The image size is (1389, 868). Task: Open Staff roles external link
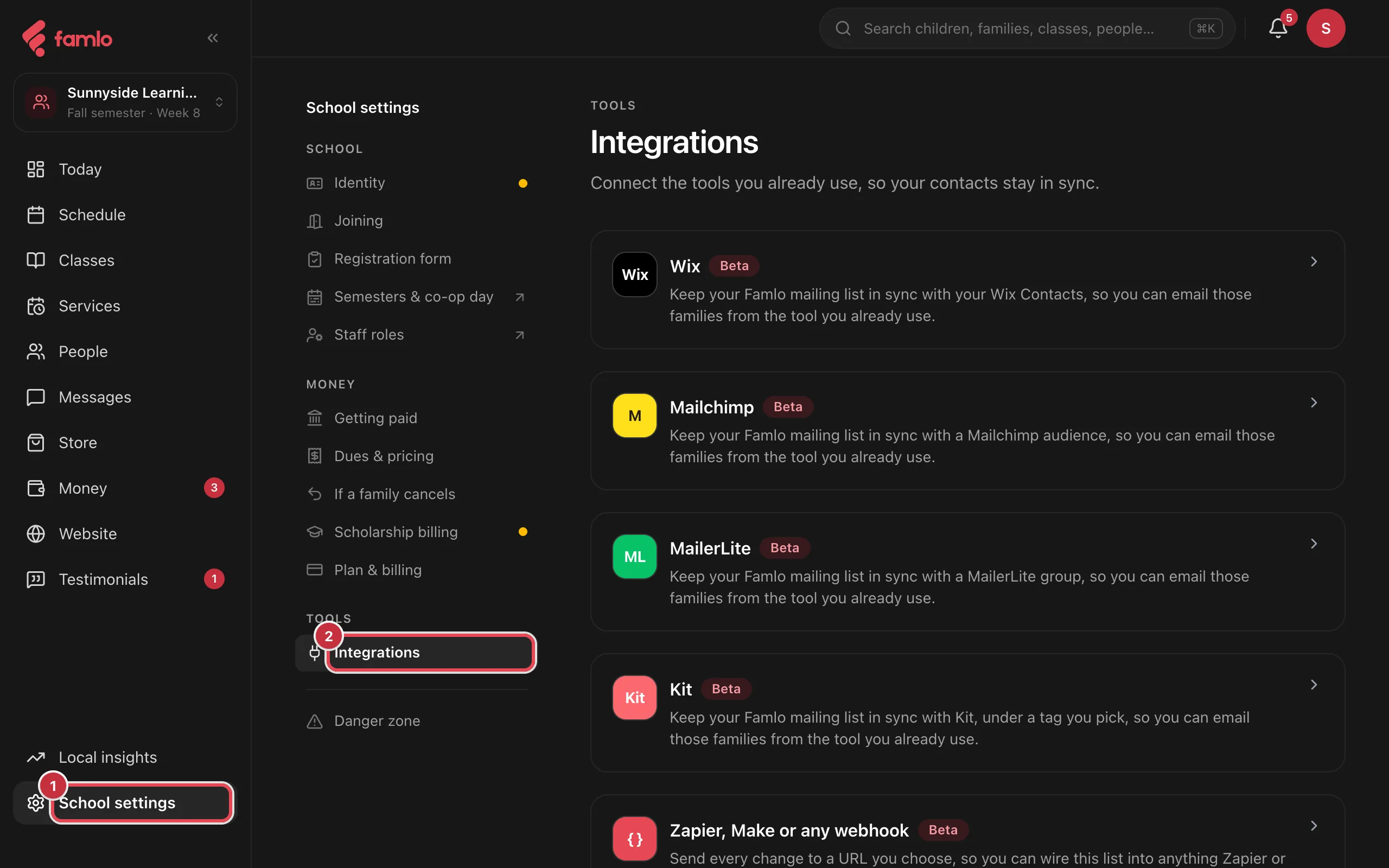coord(417,335)
